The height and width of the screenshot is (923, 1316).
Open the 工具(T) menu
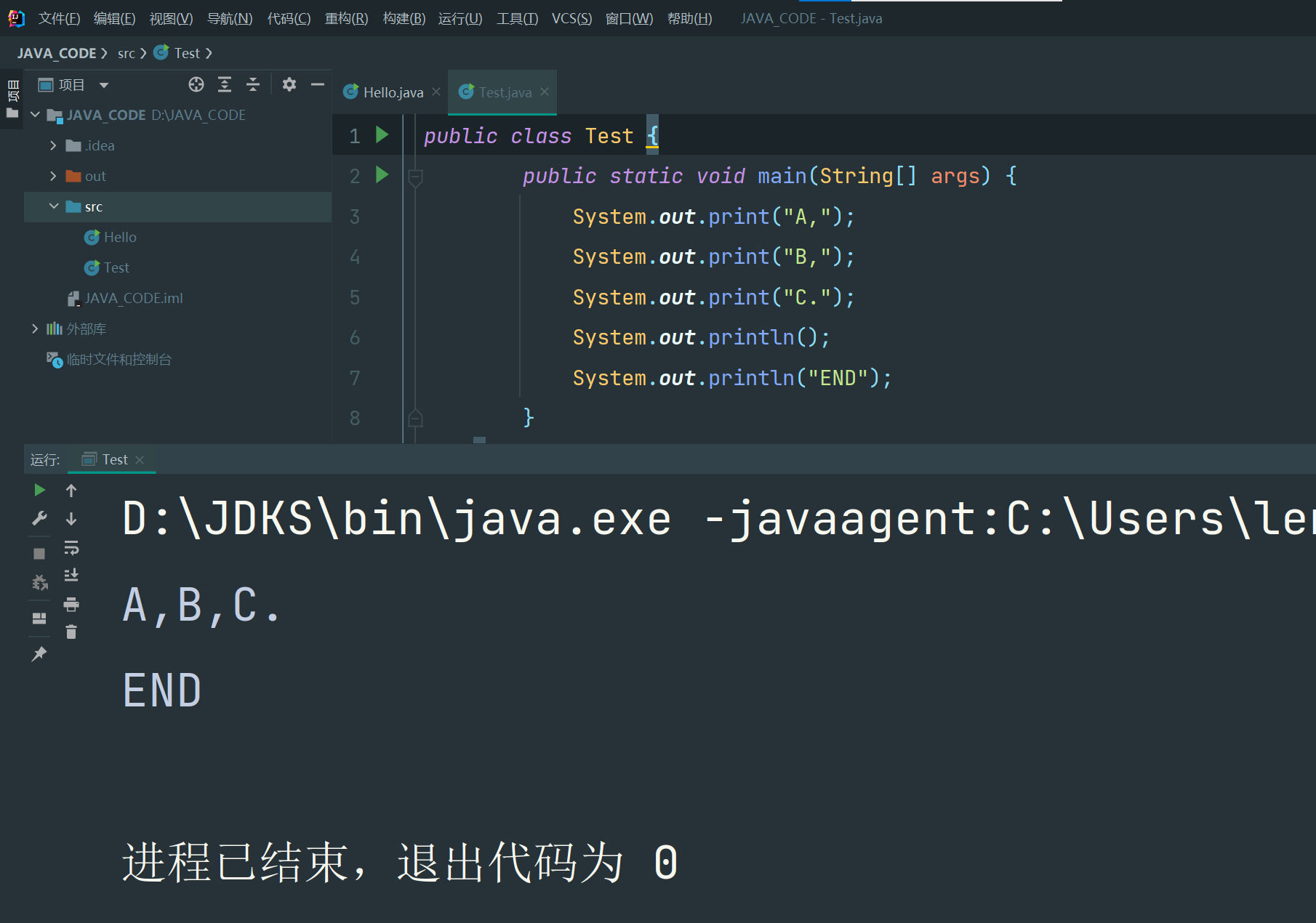pyautogui.click(x=517, y=18)
